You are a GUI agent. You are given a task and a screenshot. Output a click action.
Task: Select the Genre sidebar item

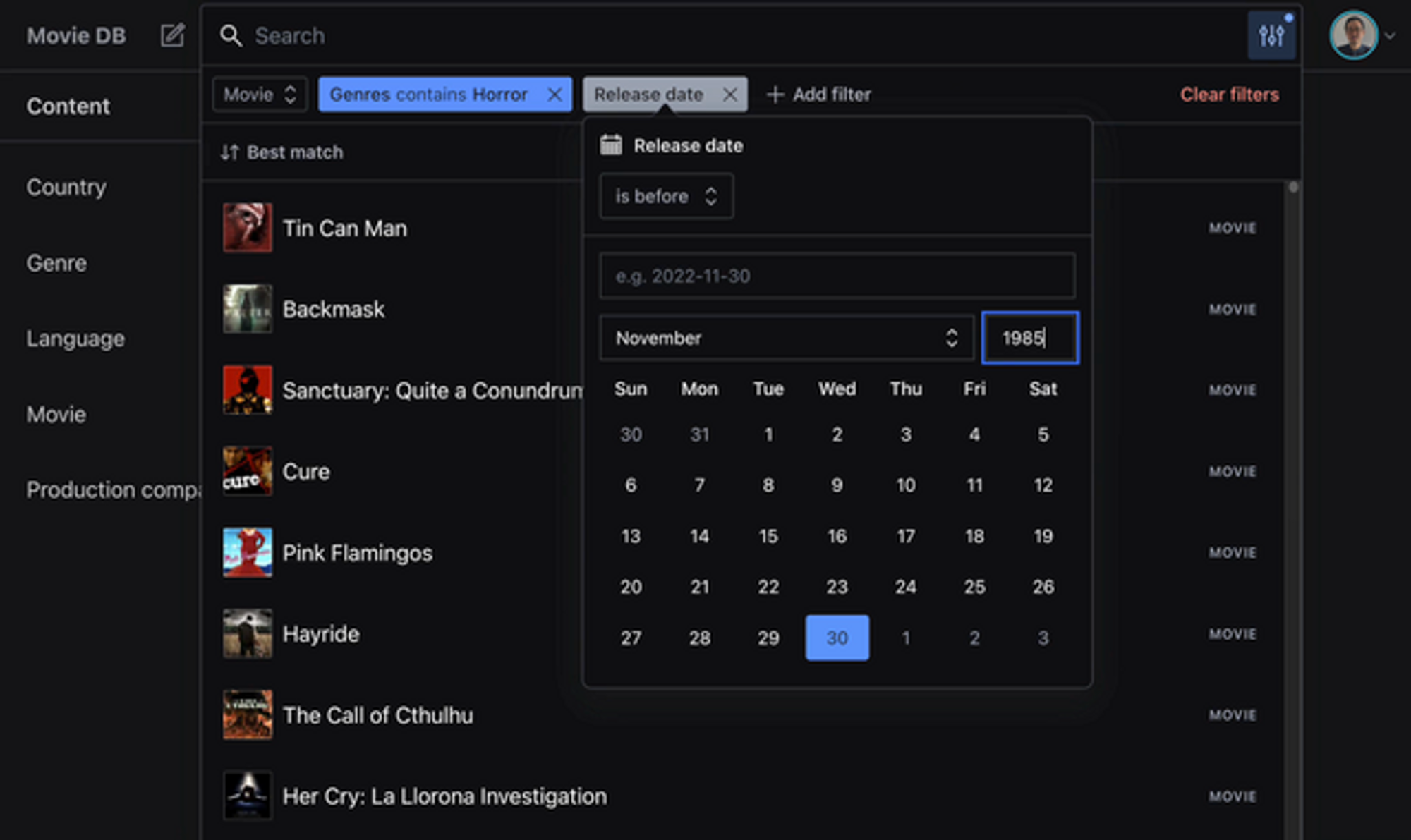tap(56, 263)
